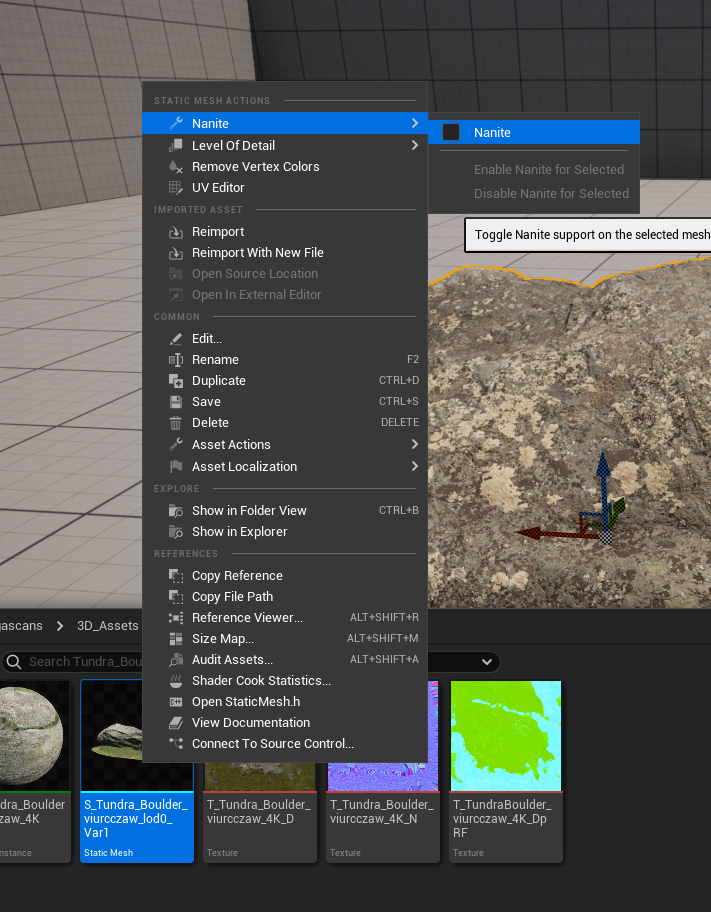Expand the Level Of Detail submenu arrow
The width and height of the screenshot is (711, 912).
(414, 145)
